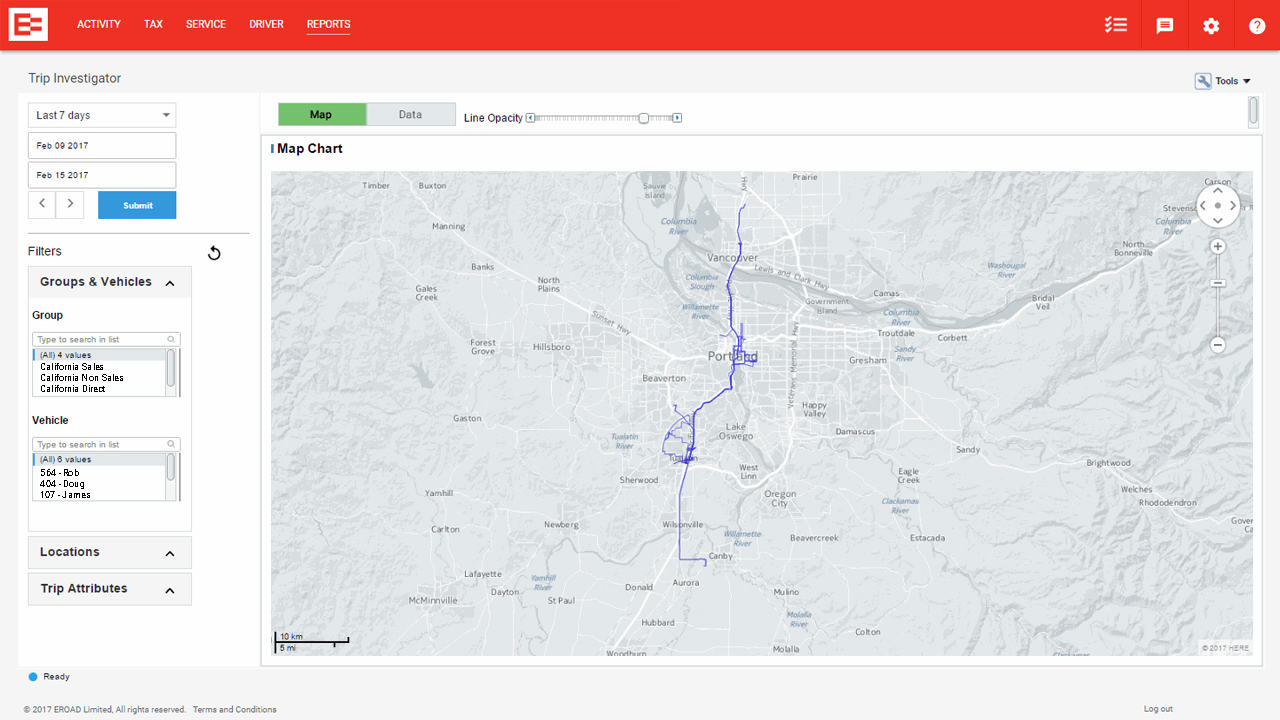Open the checklist tasks icon
The width and height of the screenshot is (1280, 720).
click(1116, 26)
